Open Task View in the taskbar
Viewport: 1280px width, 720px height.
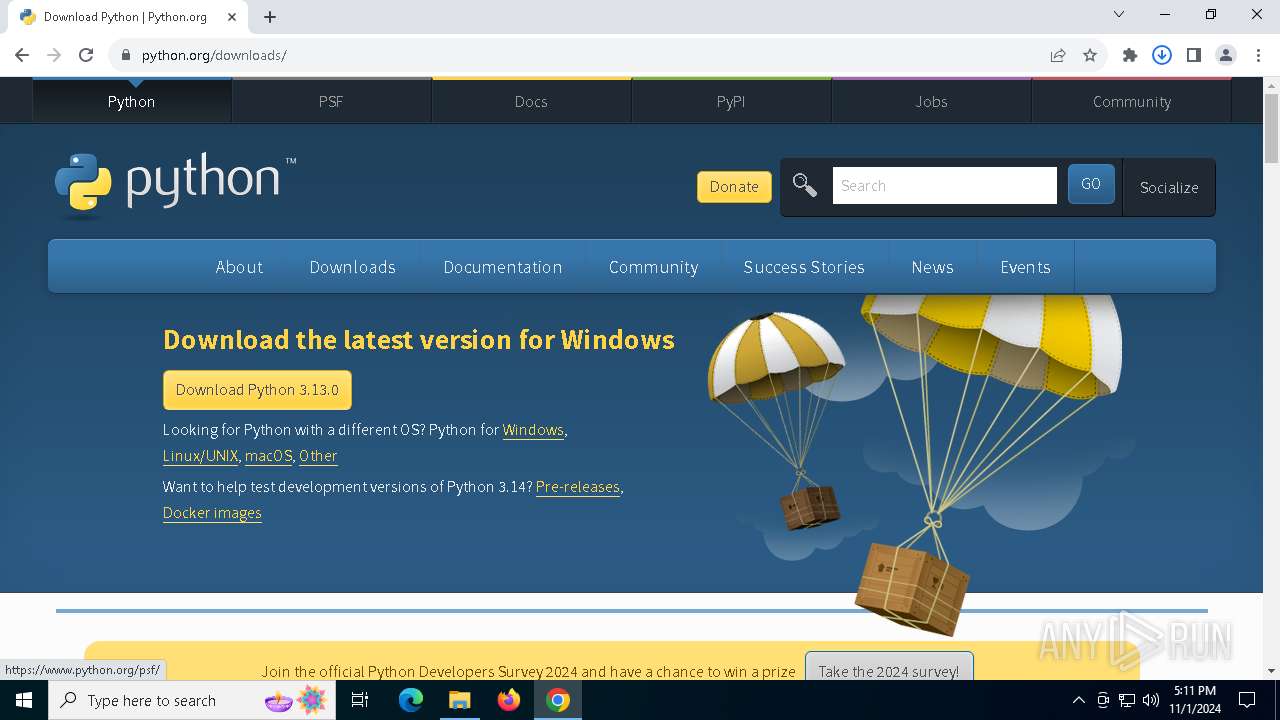tap(360, 700)
